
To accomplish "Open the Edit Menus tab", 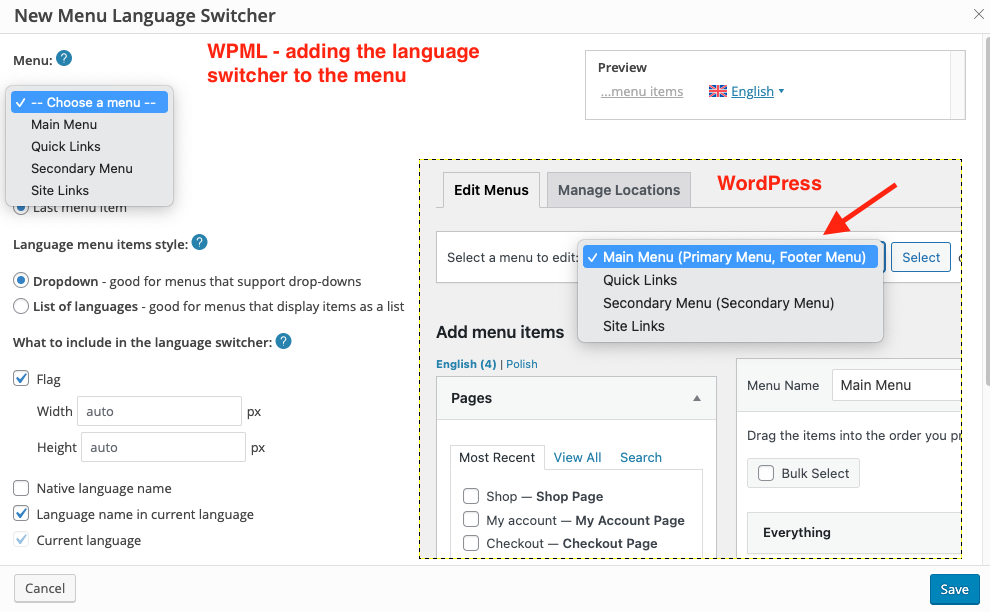I will coord(491,190).
